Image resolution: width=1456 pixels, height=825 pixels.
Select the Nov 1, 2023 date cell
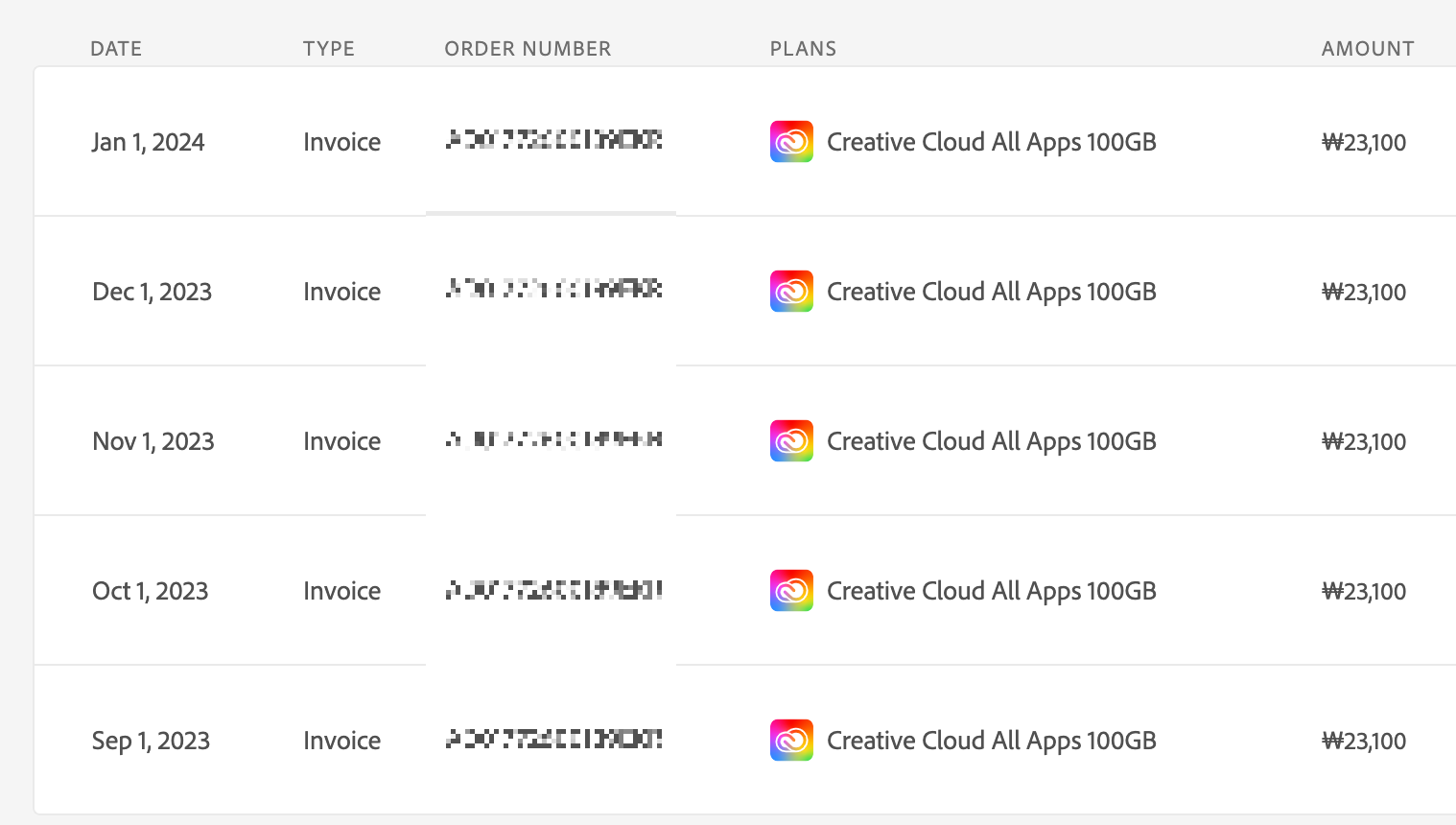click(153, 441)
